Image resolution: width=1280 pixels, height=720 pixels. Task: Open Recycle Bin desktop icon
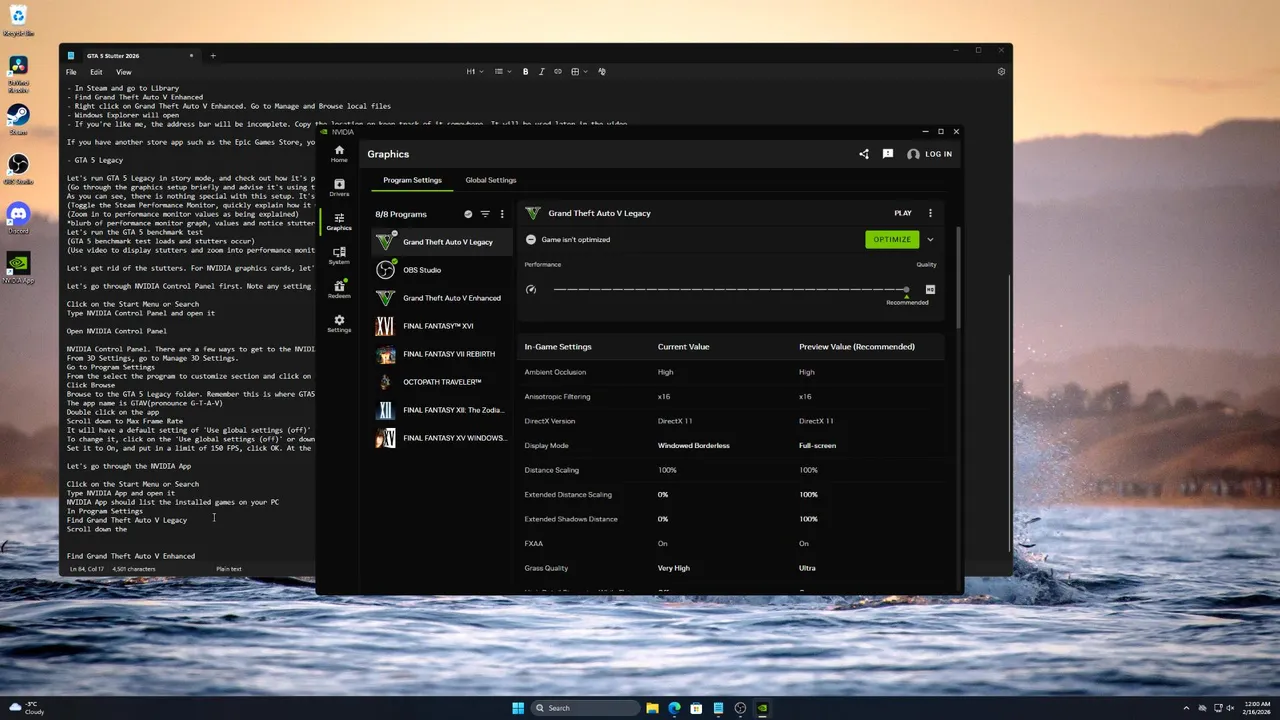[x=18, y=20]
